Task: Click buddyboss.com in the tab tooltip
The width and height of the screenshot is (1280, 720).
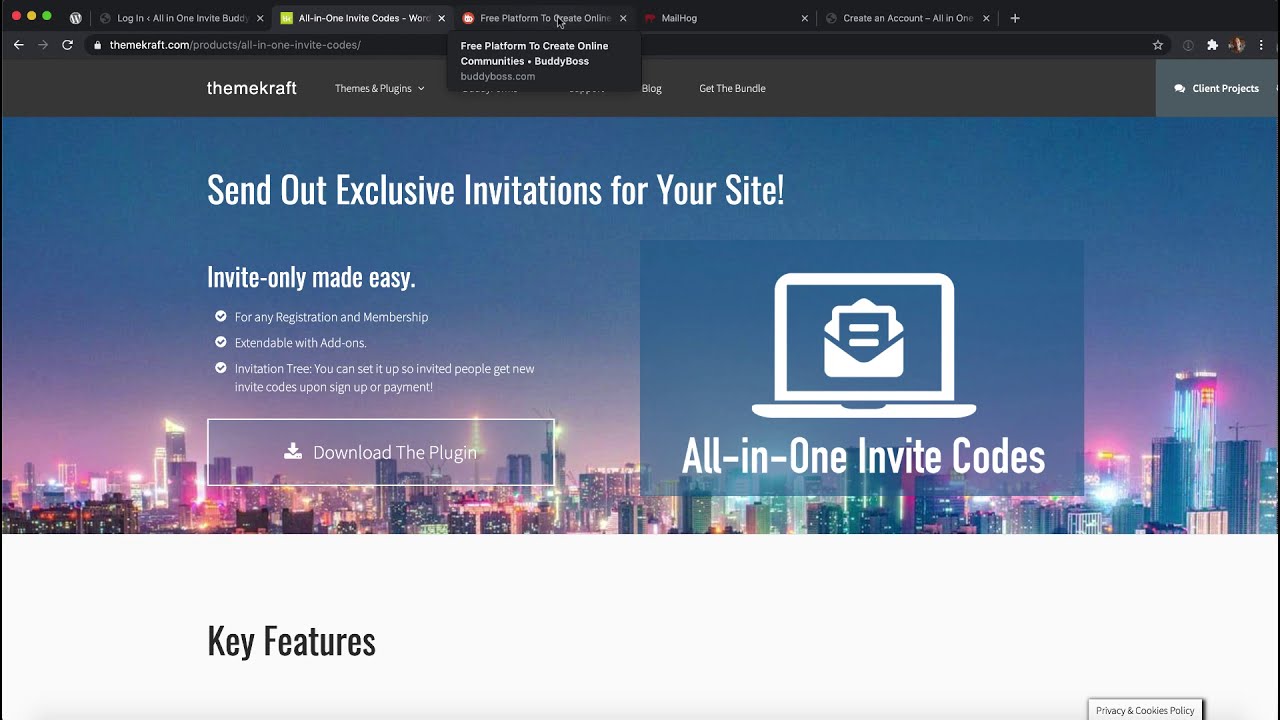Action: 498,76
